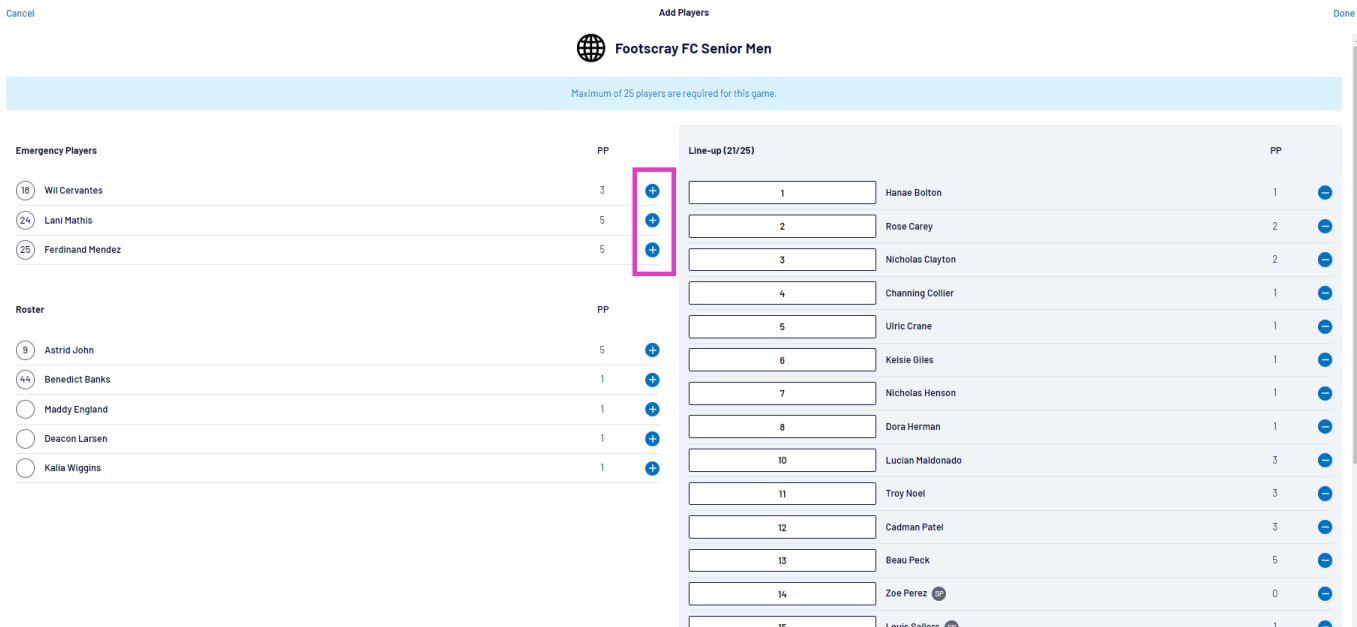Image resolution: width=1357 pixels, height=627 pixels.
Task: Add Ferdinand Mendez to the line-up
Action: (652, 250)
